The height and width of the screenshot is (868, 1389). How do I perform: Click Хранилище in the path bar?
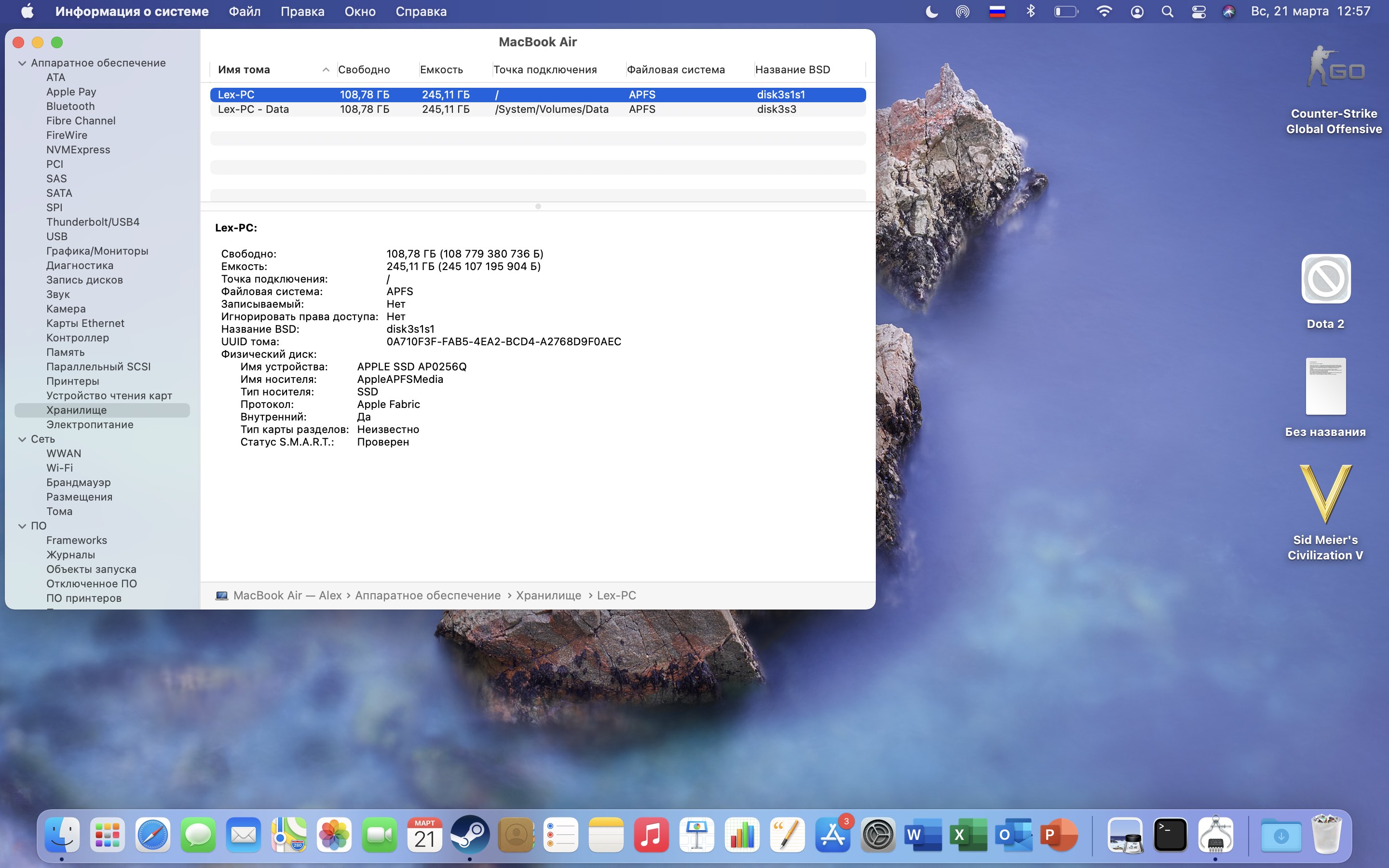548,596
